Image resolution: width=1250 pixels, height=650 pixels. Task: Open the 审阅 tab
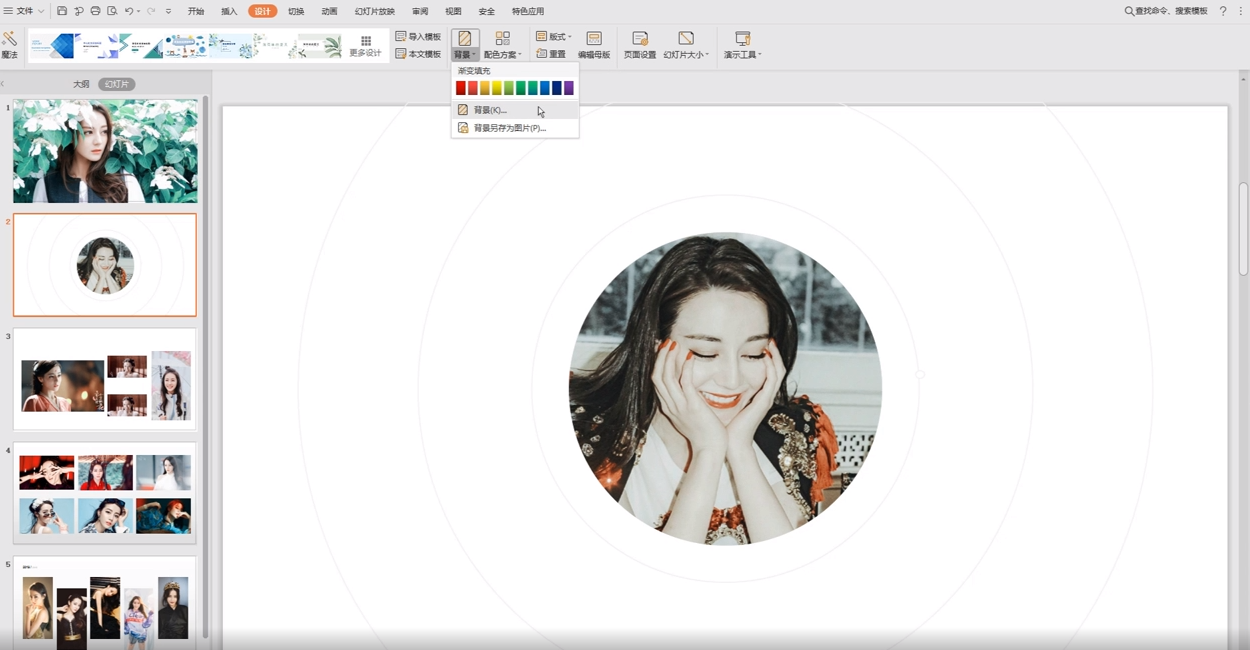[x=420, y=11]
